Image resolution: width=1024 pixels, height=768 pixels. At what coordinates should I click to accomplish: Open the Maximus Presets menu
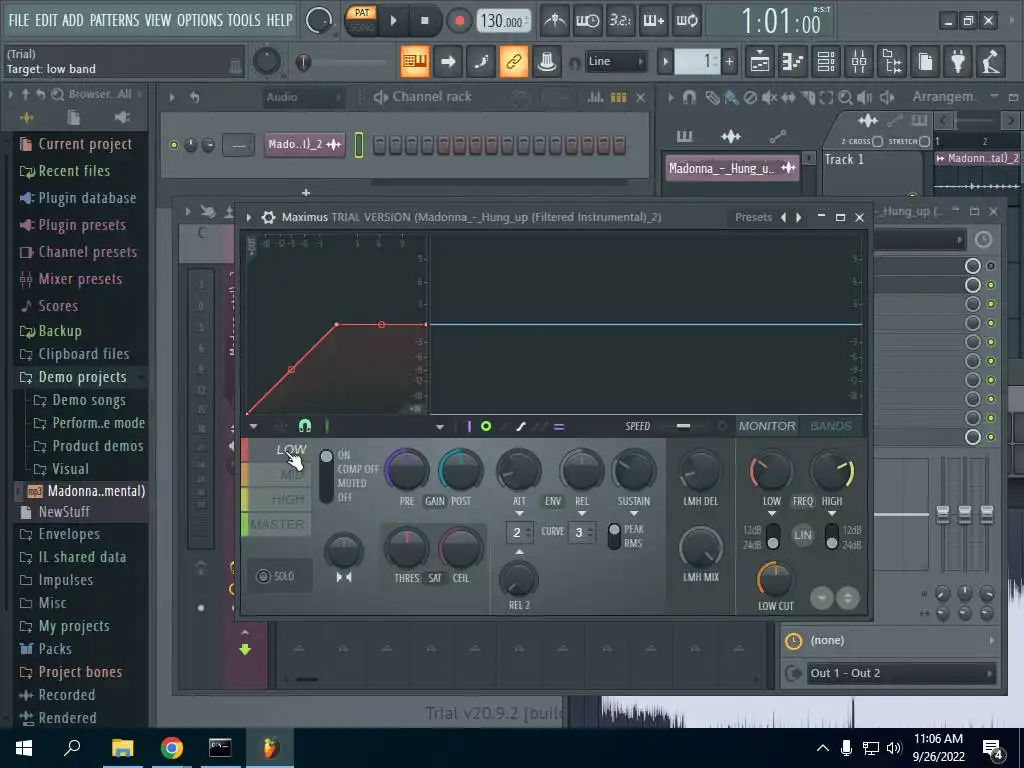click(x=753, y=217)
